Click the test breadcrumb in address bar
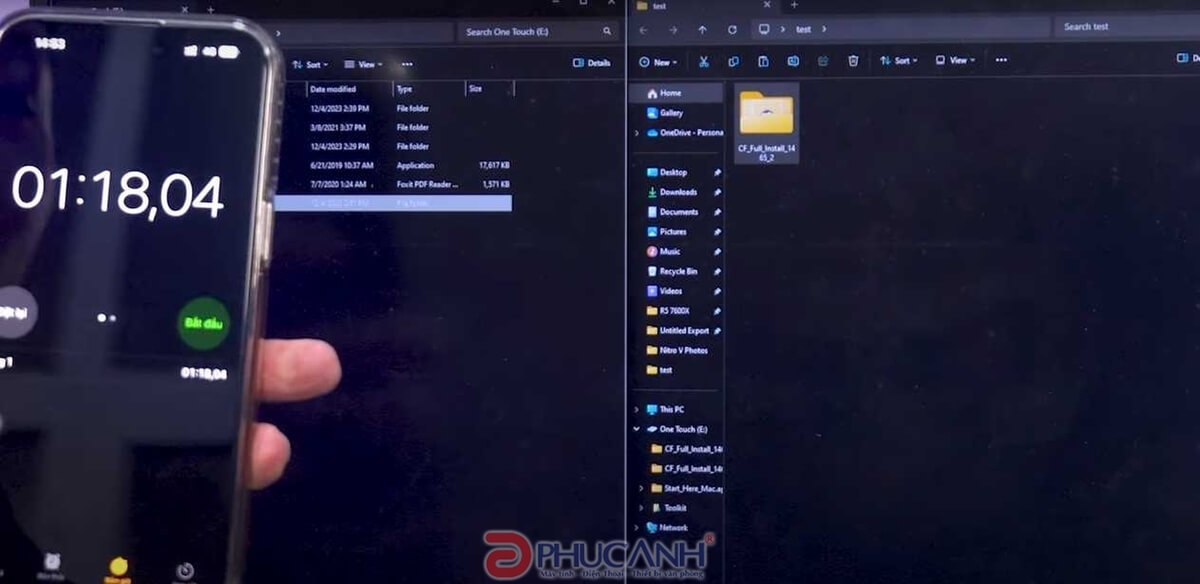The height and width of the screenshot is (584, 1200). 803,29
